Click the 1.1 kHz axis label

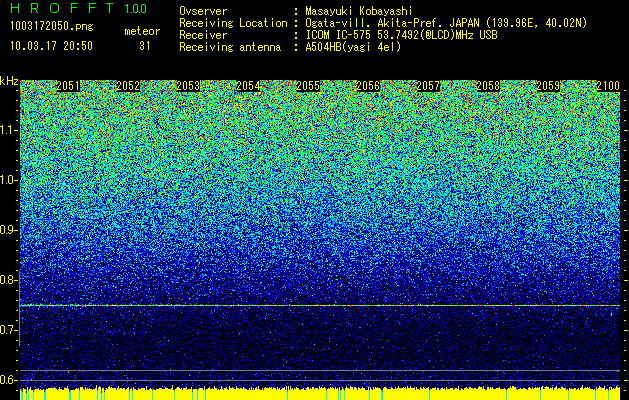point(9,130)
